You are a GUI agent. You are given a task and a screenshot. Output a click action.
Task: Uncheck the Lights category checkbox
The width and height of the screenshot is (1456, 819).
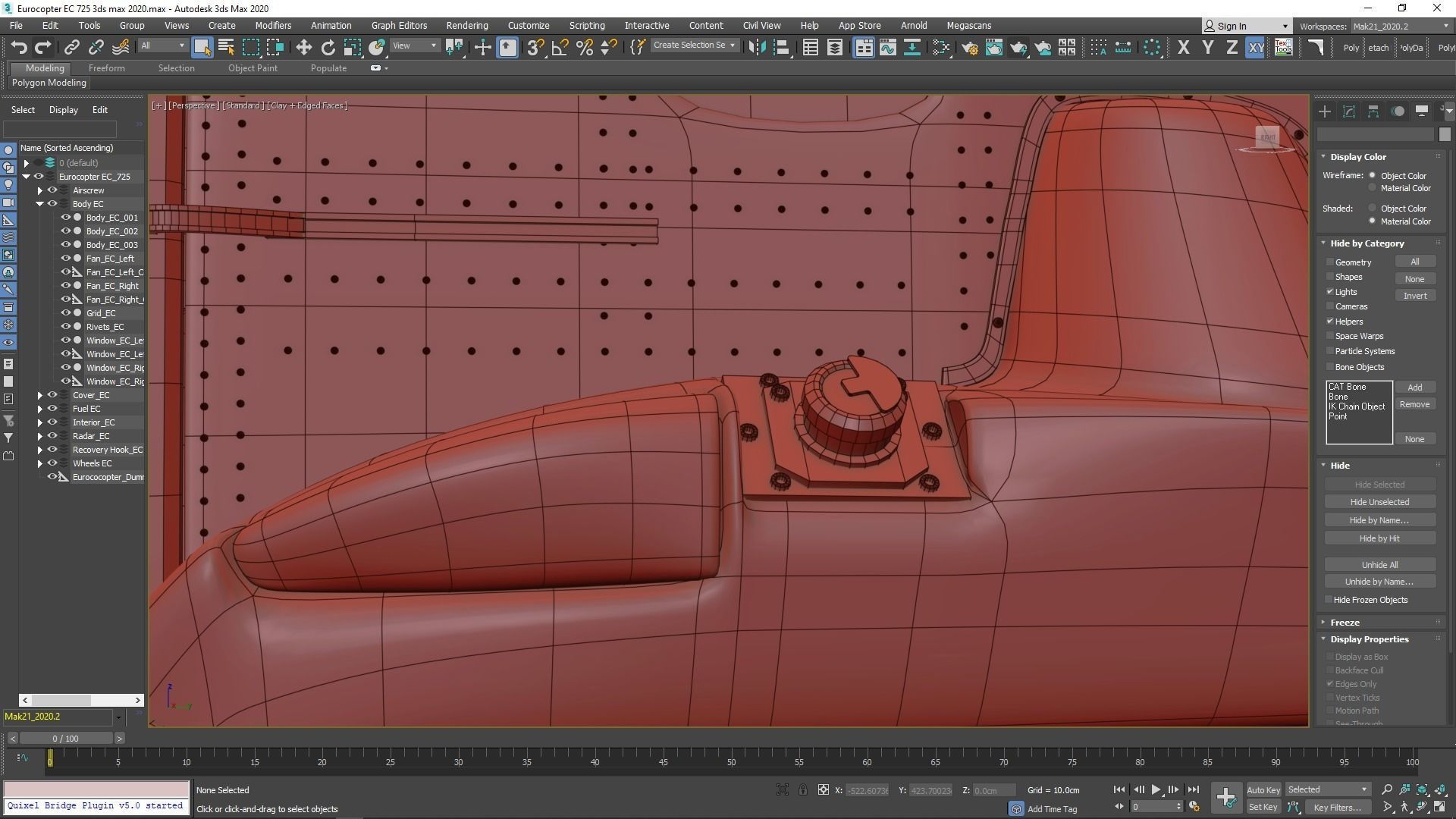coord(1330,292)
